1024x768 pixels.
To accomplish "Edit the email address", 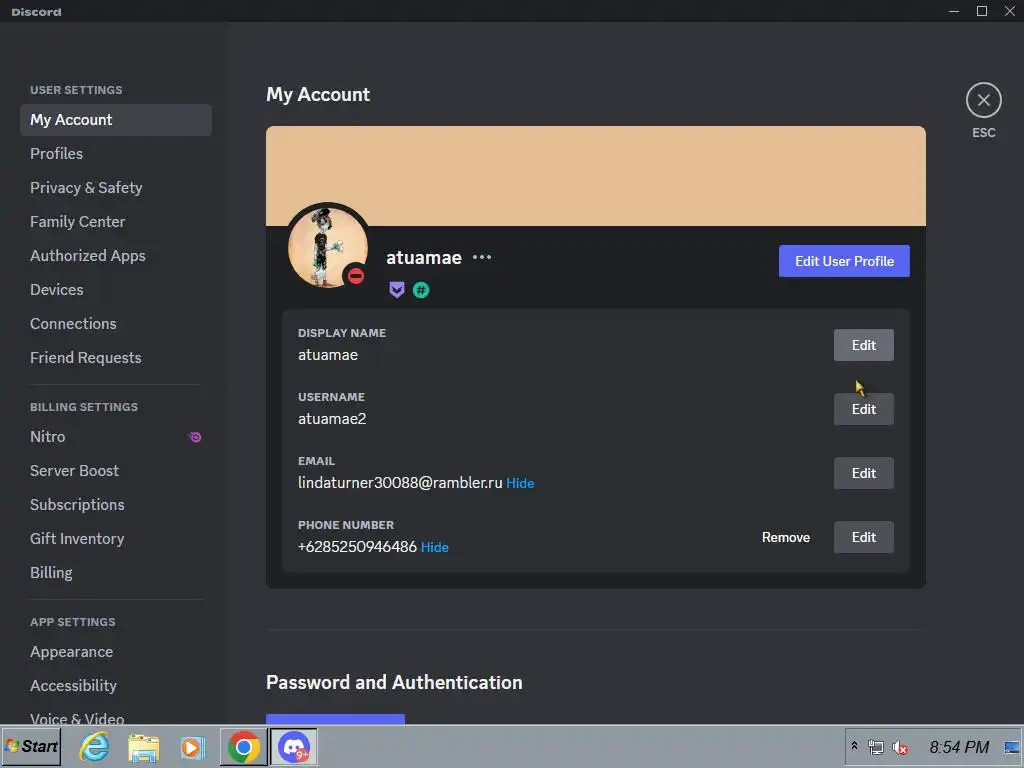I will [x=863, y=473].
